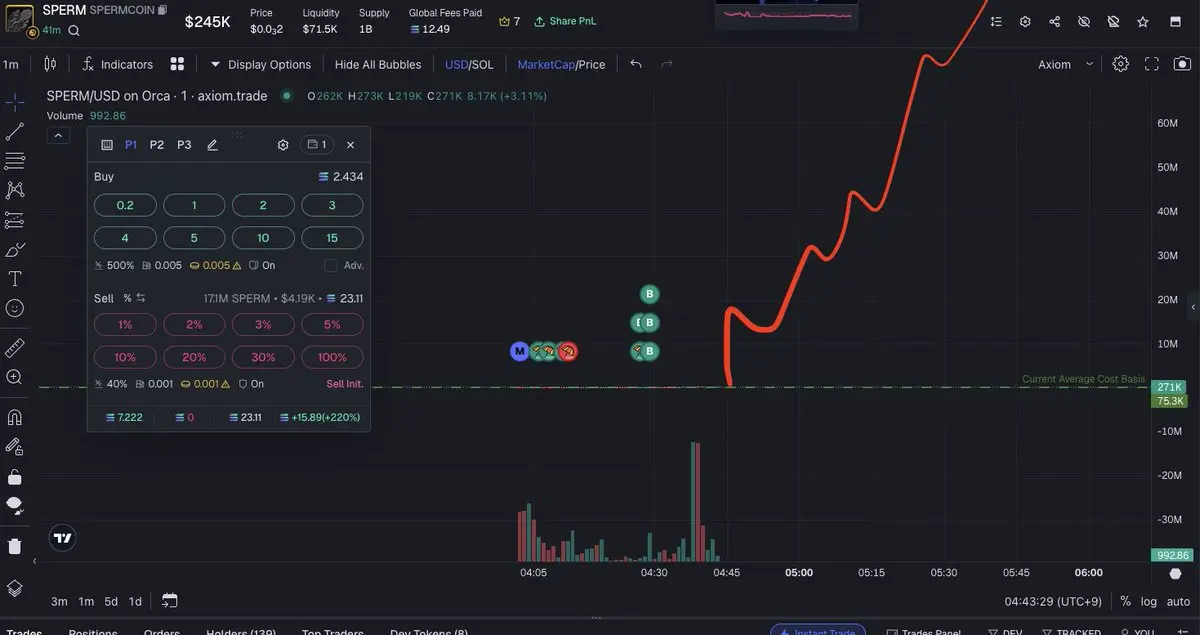Open the chart layout grid icon
The image size is (1200, 635).
tap(177, 64)
